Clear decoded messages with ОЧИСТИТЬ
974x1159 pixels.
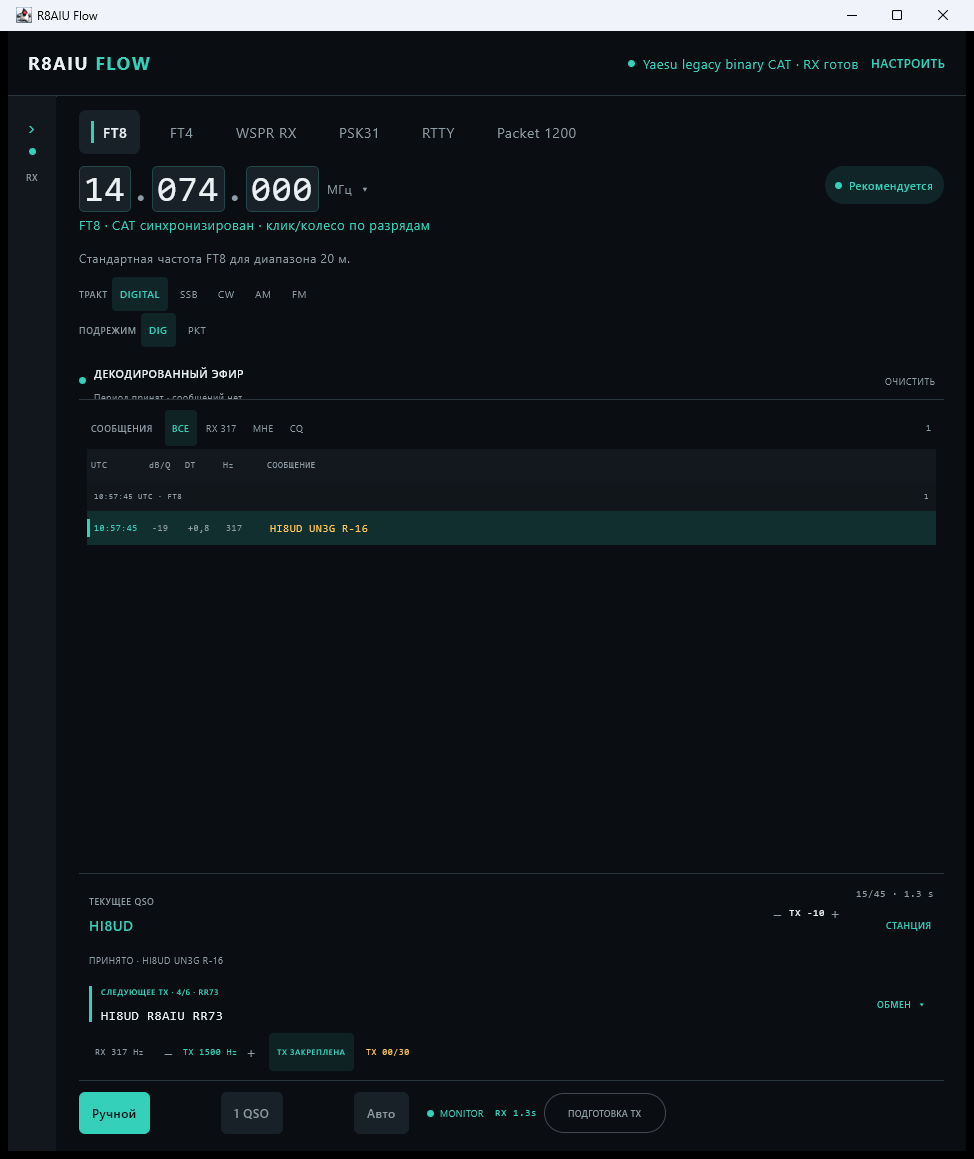pyautogui.click(x=910, y=381)
